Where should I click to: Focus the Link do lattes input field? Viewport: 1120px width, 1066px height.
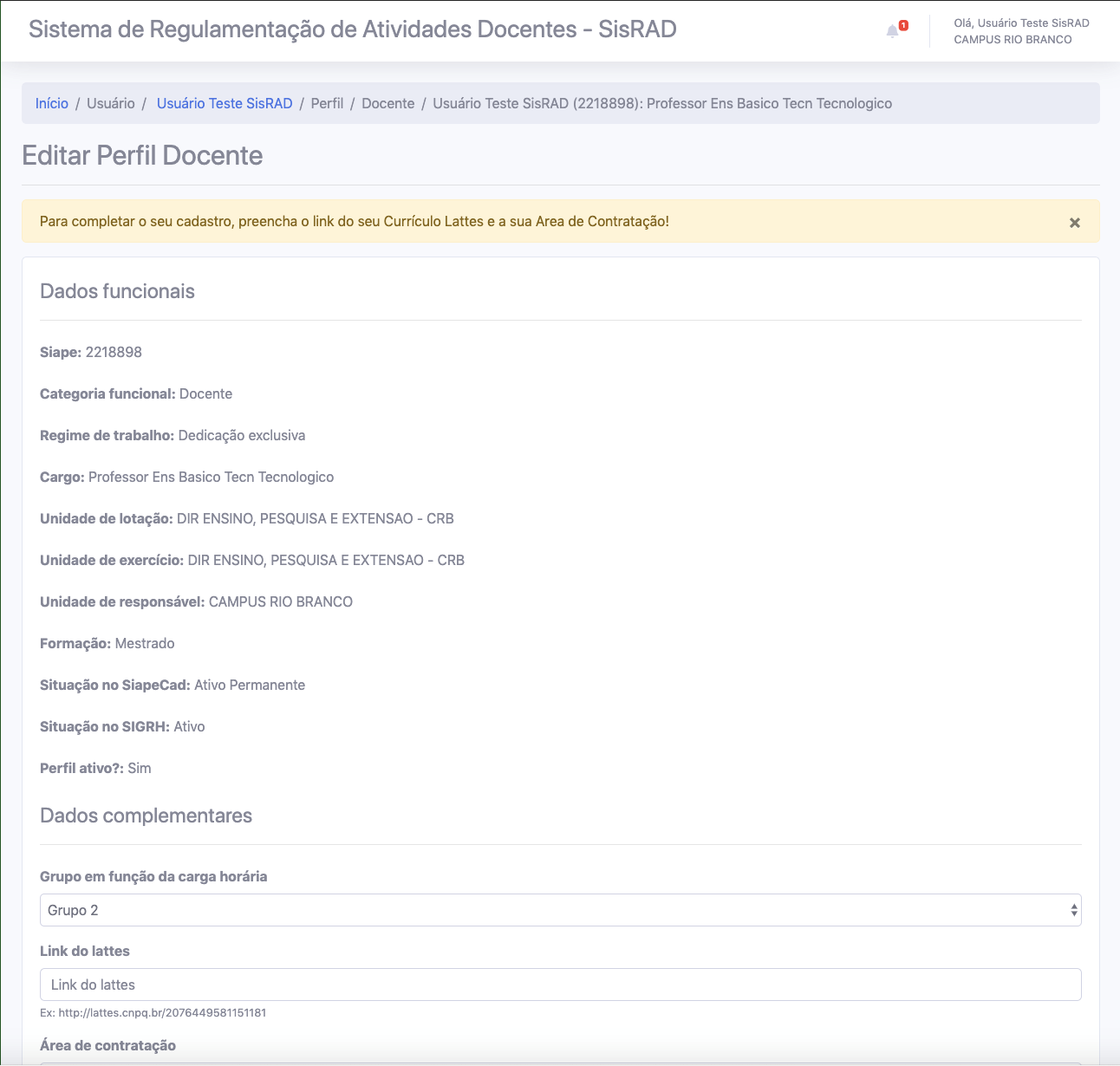pos(560,985)
